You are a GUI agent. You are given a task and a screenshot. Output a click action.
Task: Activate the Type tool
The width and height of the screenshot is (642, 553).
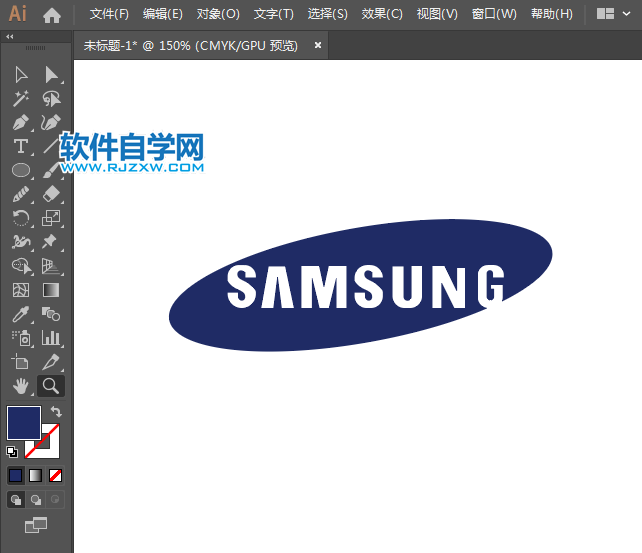click(20, 146)
